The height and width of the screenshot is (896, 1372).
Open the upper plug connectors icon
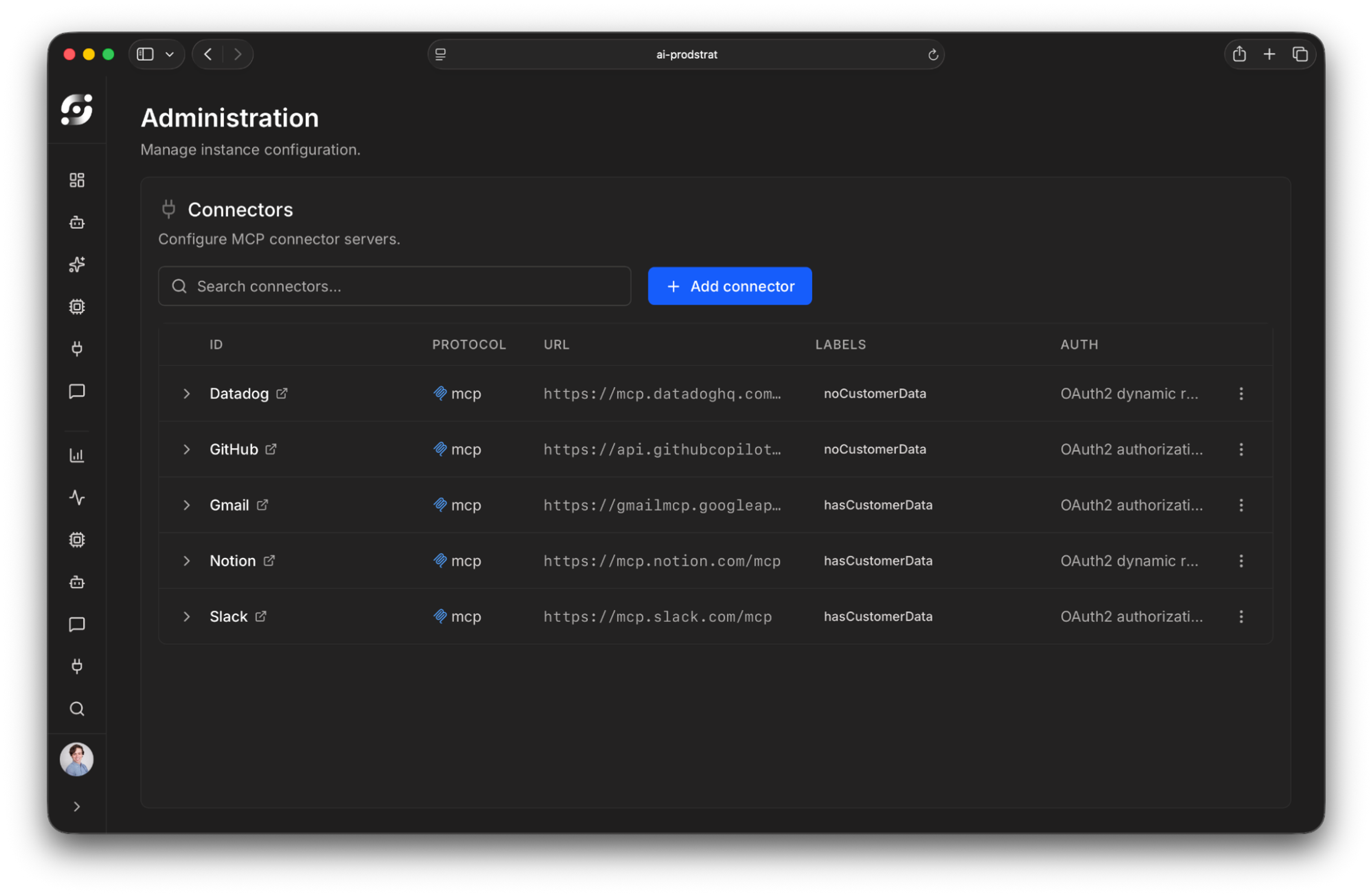pyautogui.click(x=77, y=349)
